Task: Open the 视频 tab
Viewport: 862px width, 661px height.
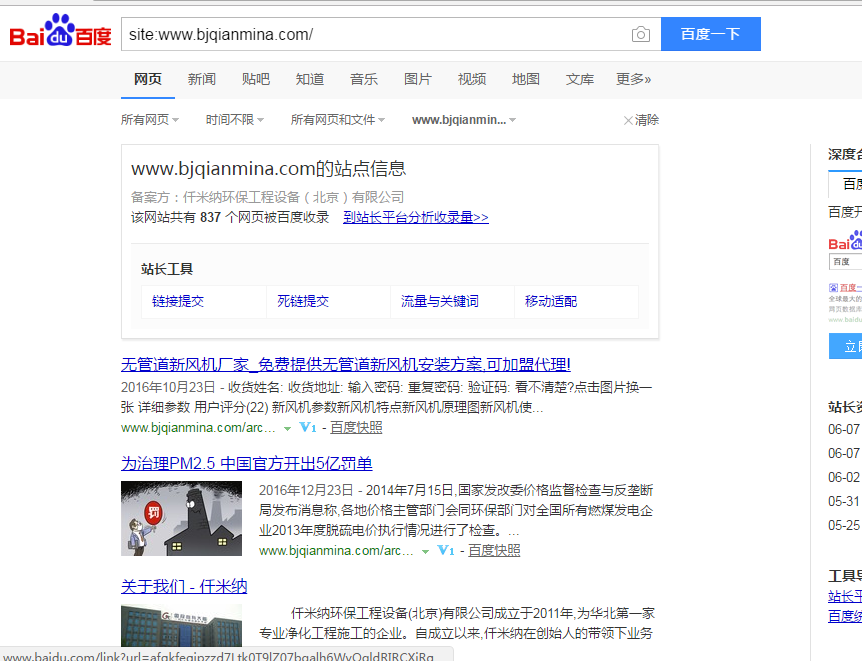Action: click(472, 79)
